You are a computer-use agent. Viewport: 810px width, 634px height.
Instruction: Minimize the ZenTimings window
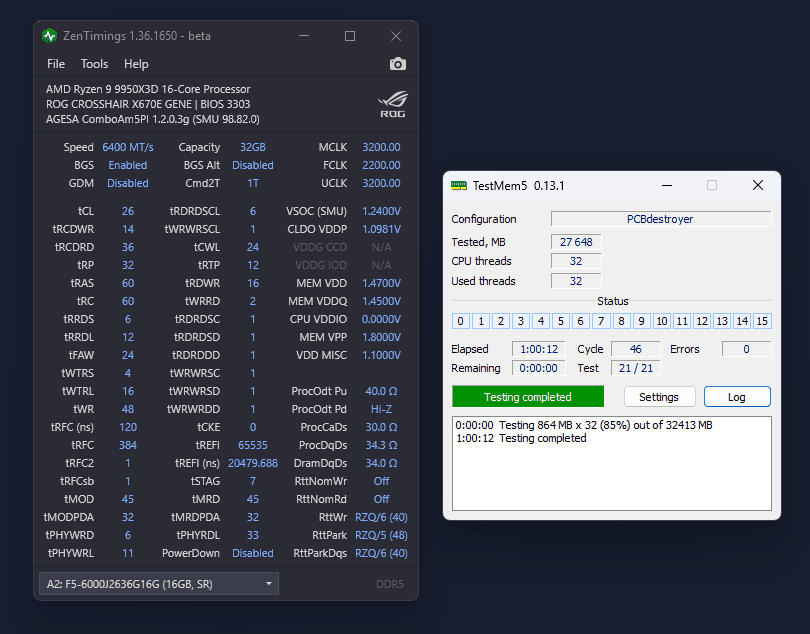(304, 36)
